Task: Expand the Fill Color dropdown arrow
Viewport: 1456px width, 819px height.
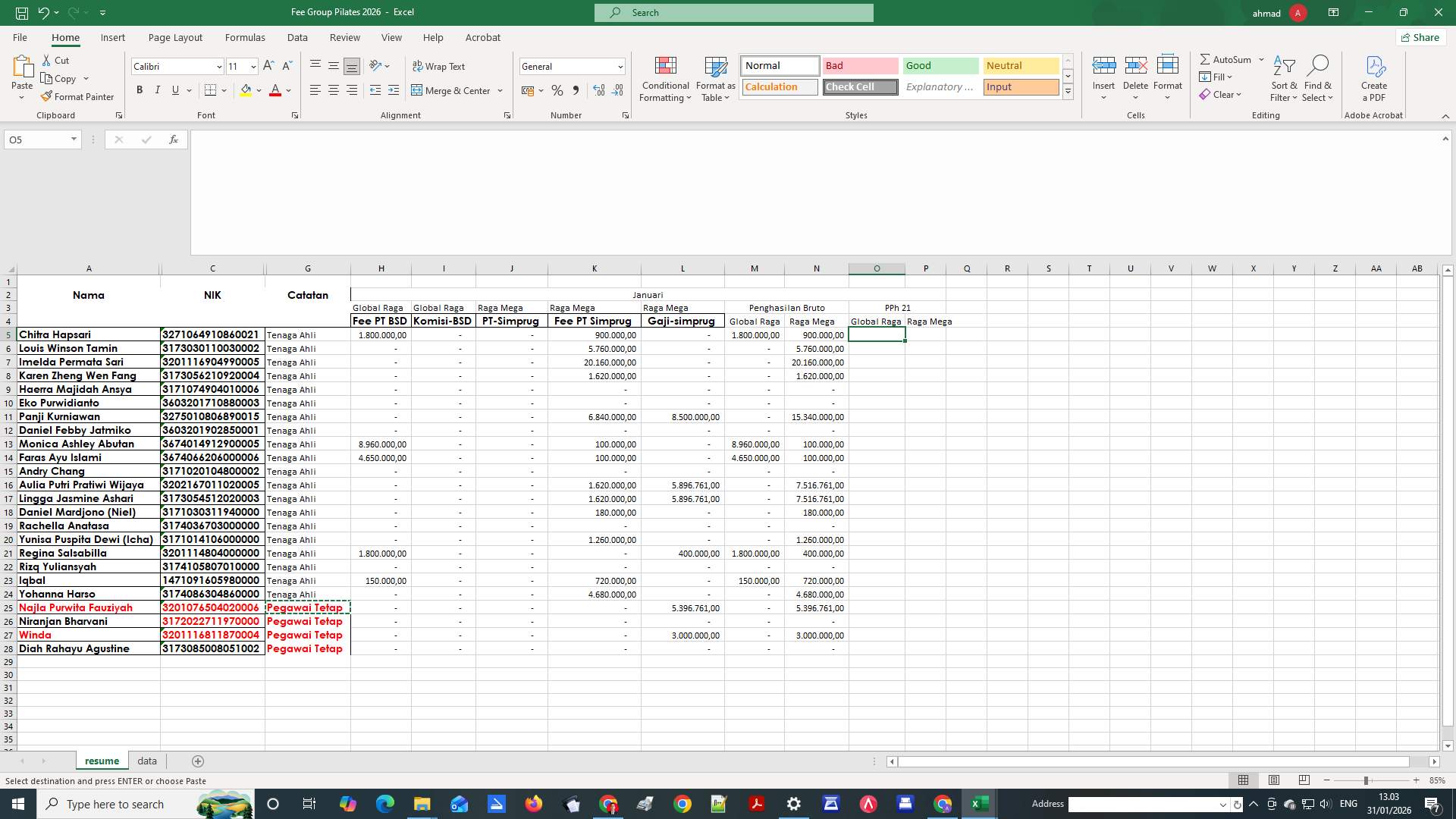Action: (x=259, y=90)
